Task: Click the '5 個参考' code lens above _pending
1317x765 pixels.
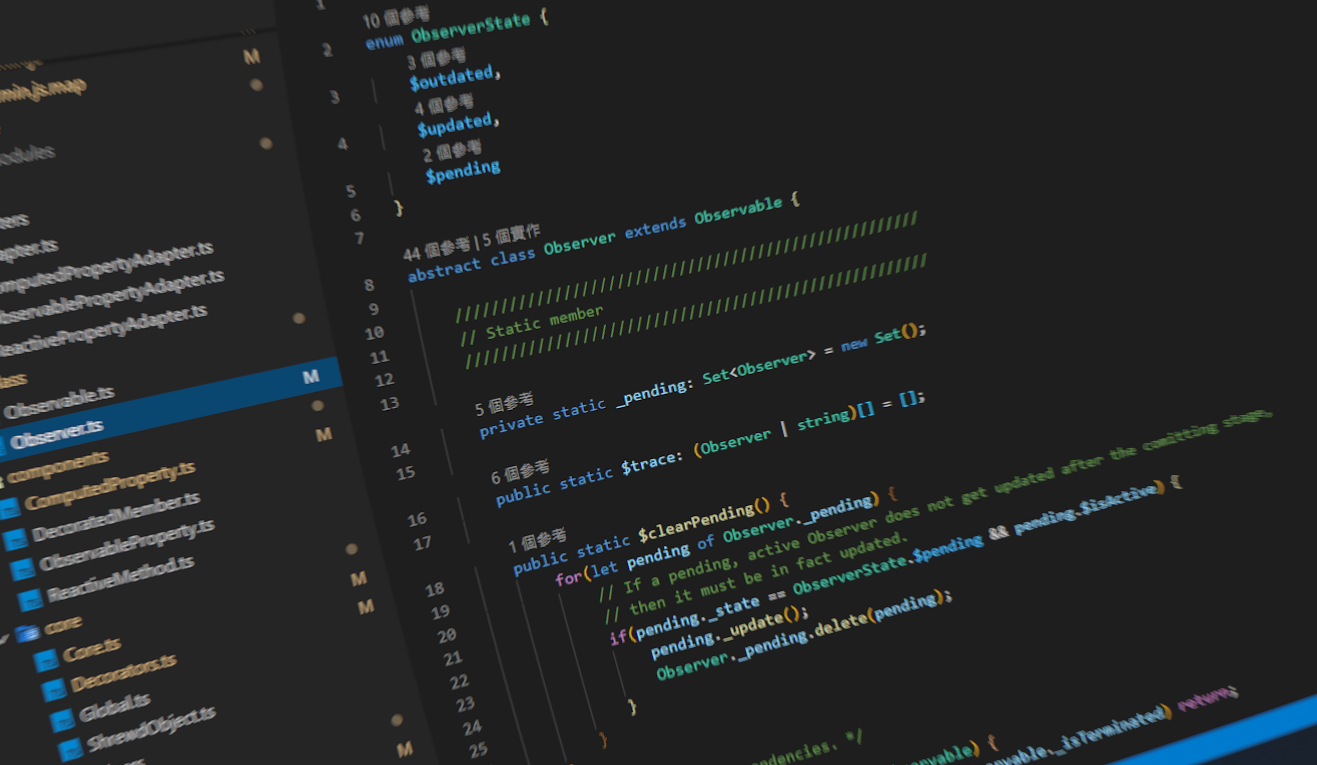Action: pos(504,404)
